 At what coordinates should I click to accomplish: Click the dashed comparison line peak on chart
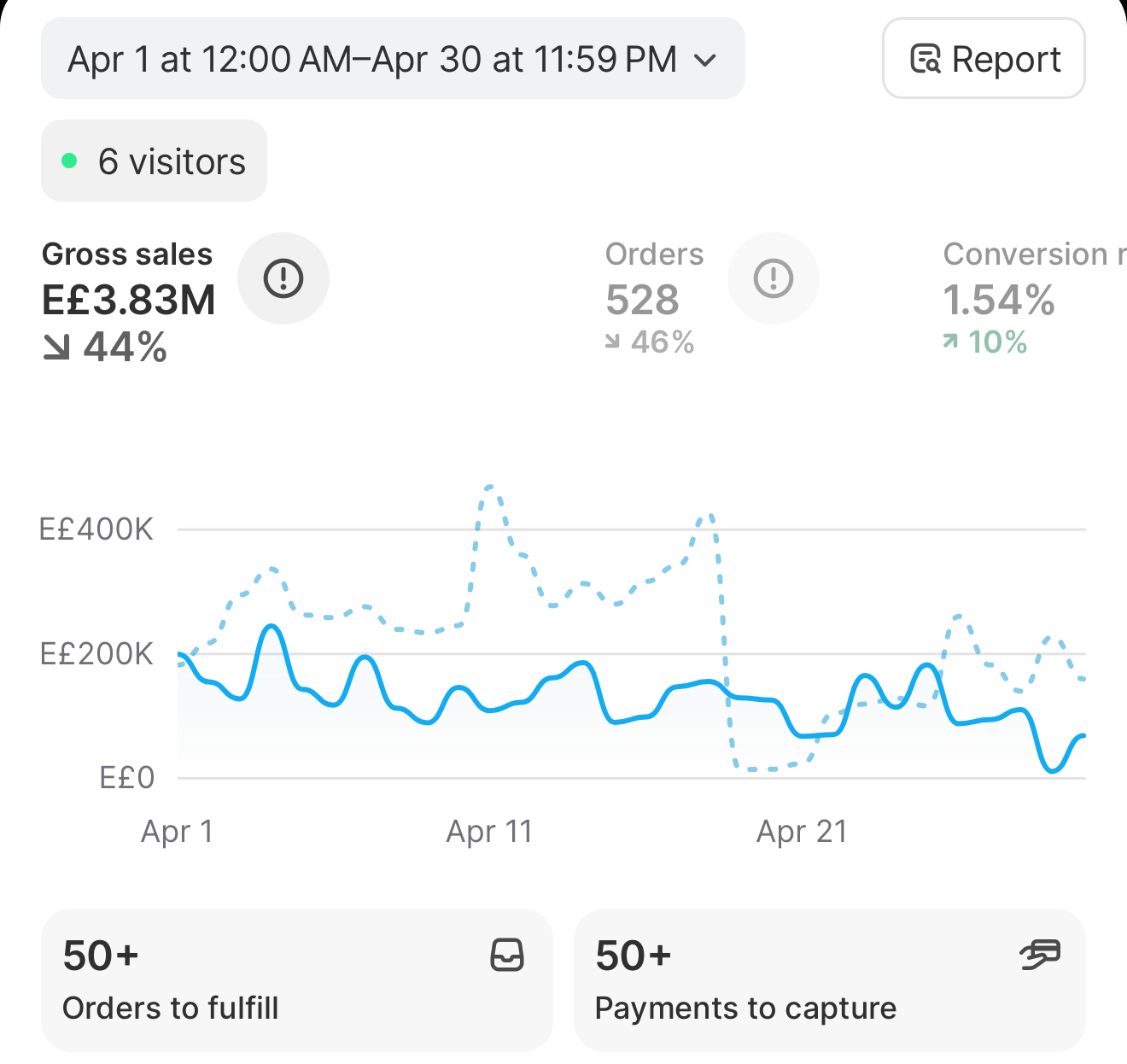click(x=489, y=488)
